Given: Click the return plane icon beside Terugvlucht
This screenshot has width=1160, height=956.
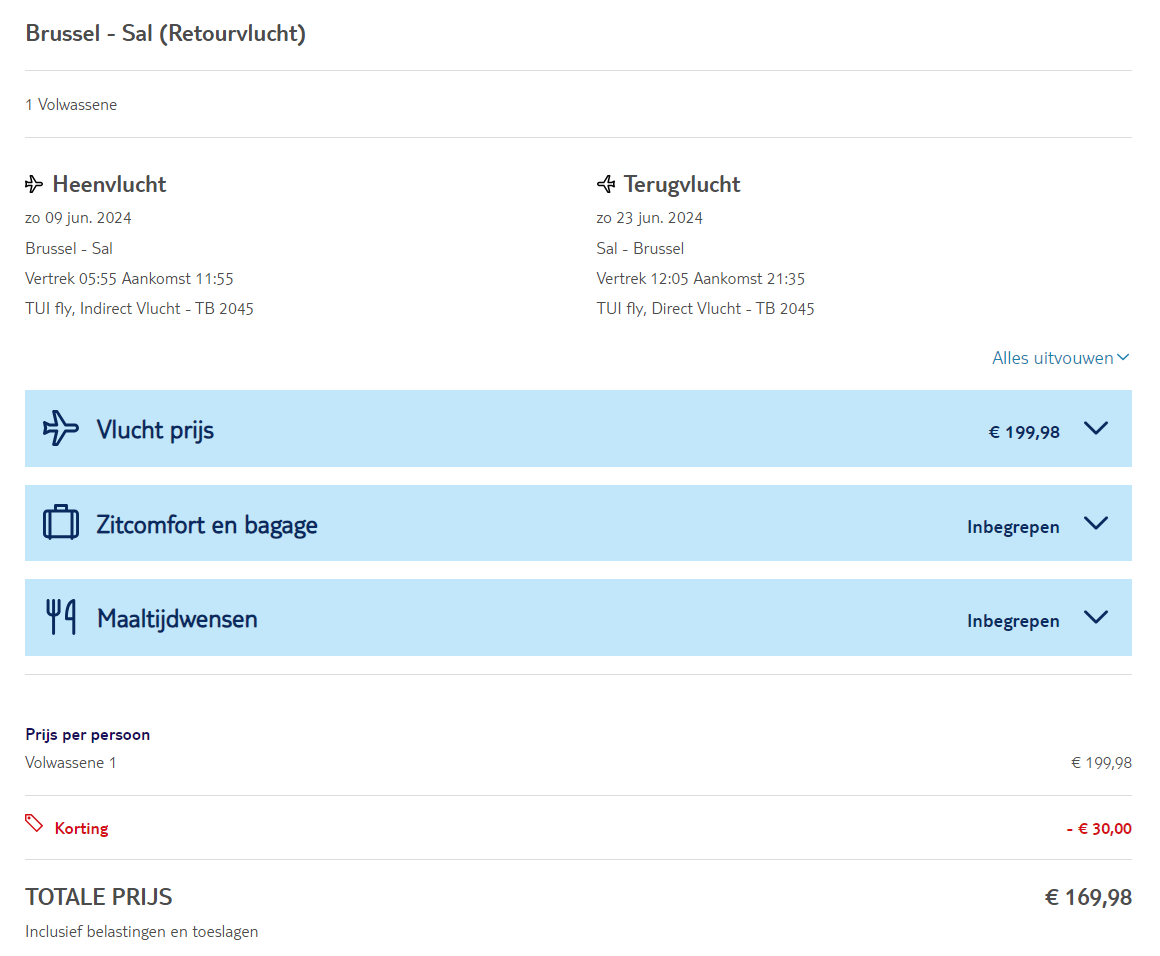Looking at the screenshot, I should point(606,184).
